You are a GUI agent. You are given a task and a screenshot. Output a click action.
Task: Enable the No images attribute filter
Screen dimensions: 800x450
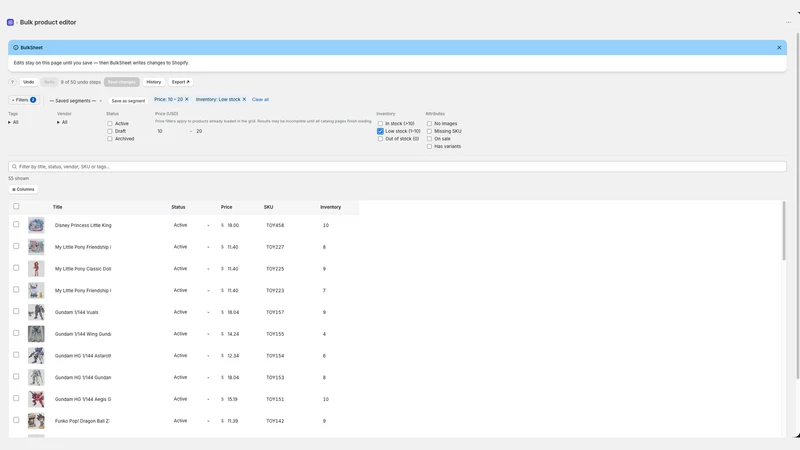(429, 123)
